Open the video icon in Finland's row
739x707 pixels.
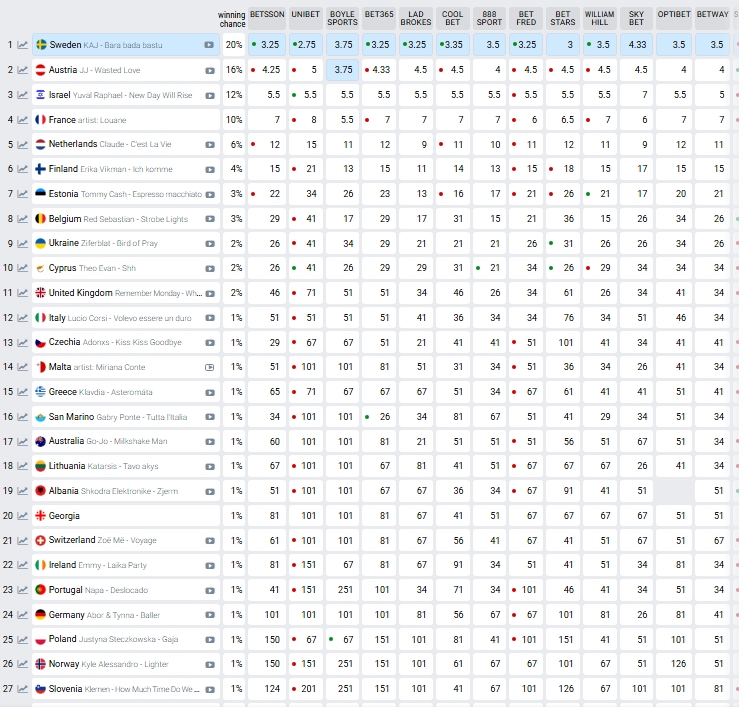tap(209, 169)
